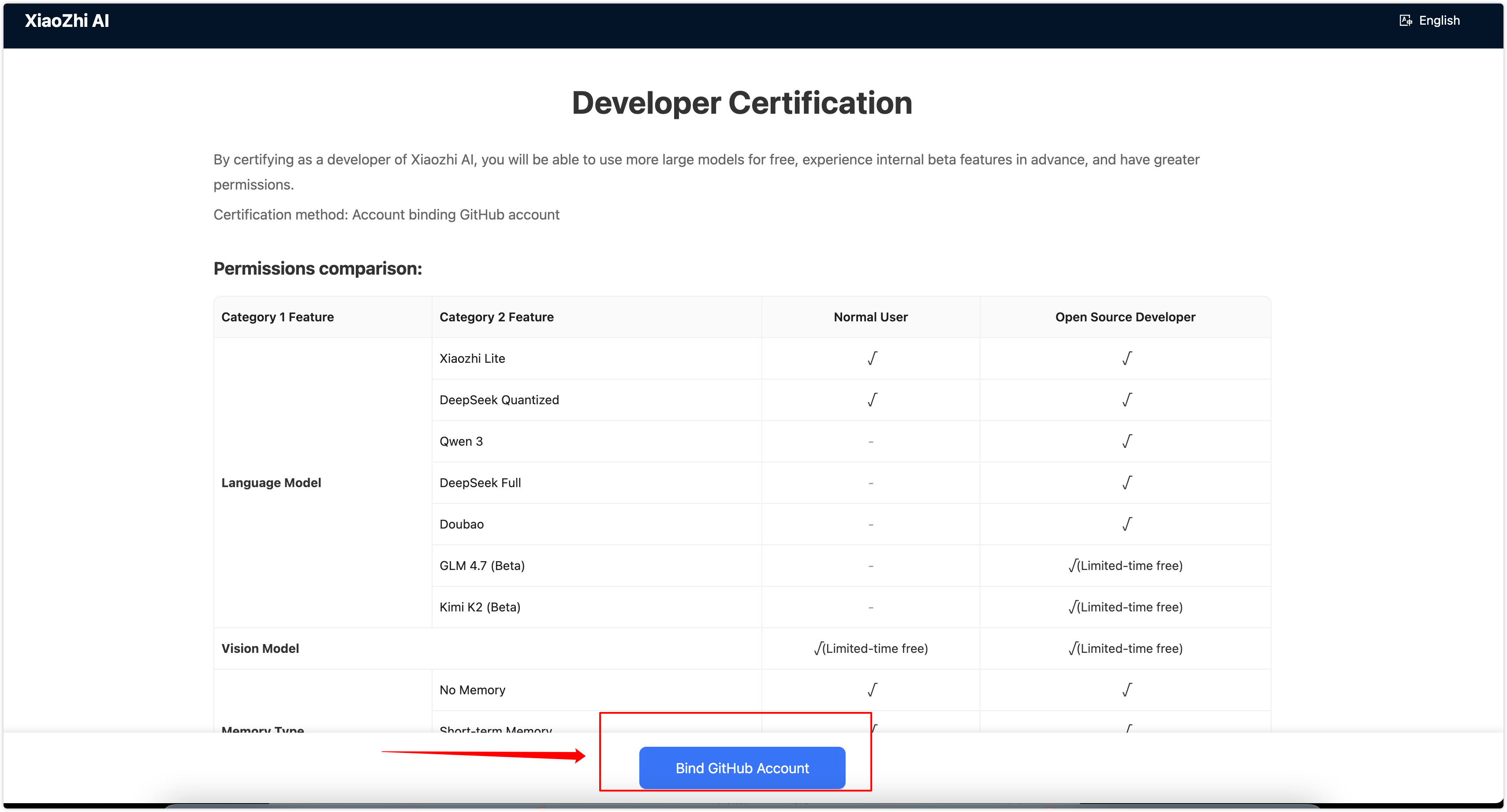1507x812 pixels.
Task: Click Normal User Limited-time free for Vision Model
Action: [870, 649]
